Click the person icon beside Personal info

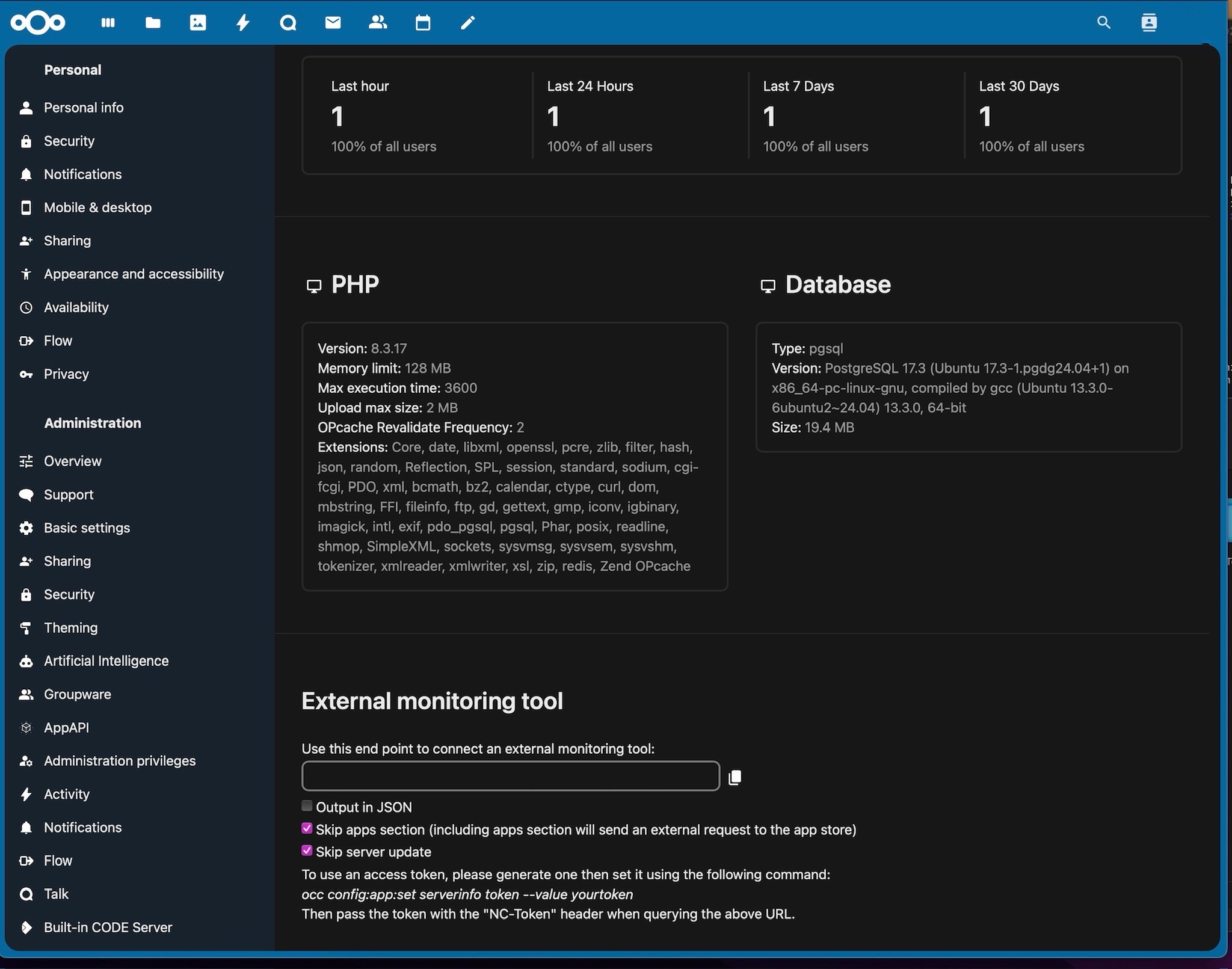pyautogui.click(x=26, y=108)
